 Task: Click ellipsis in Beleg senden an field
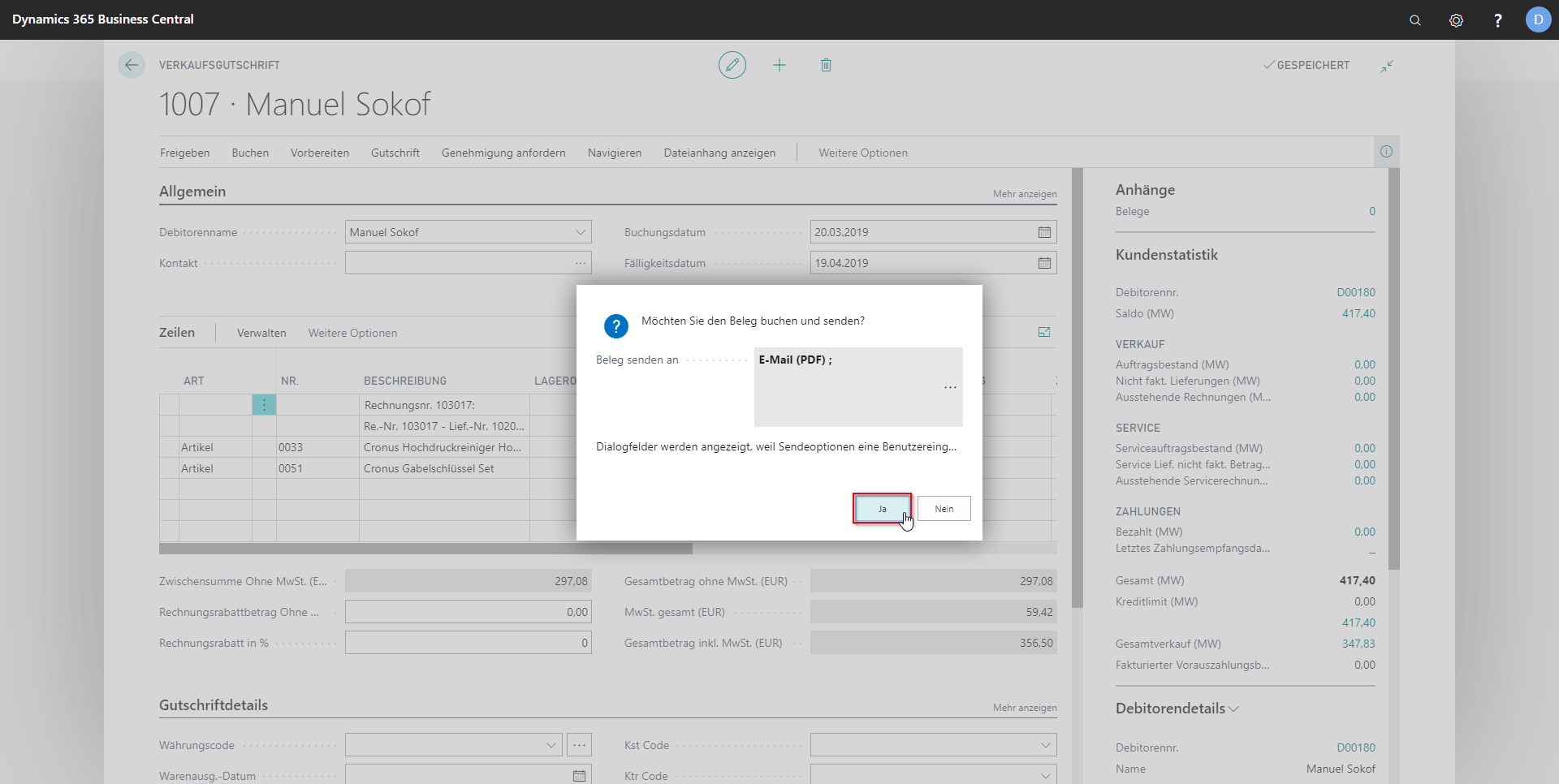[950, 387]
